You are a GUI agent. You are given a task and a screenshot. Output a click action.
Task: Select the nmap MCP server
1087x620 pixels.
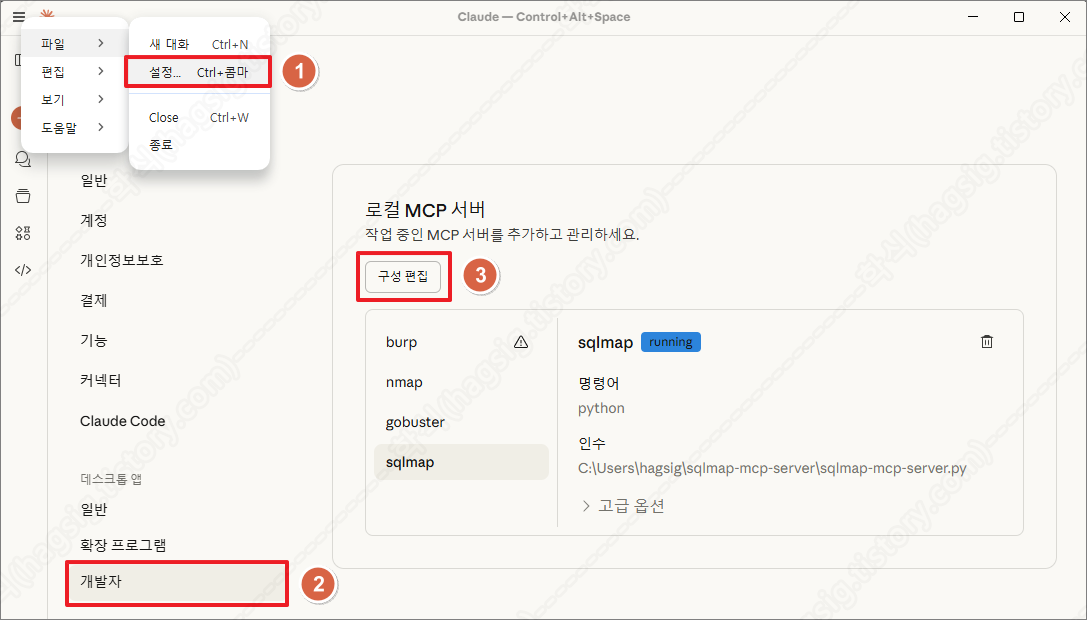pyautogui.click(x=461, y=382)
